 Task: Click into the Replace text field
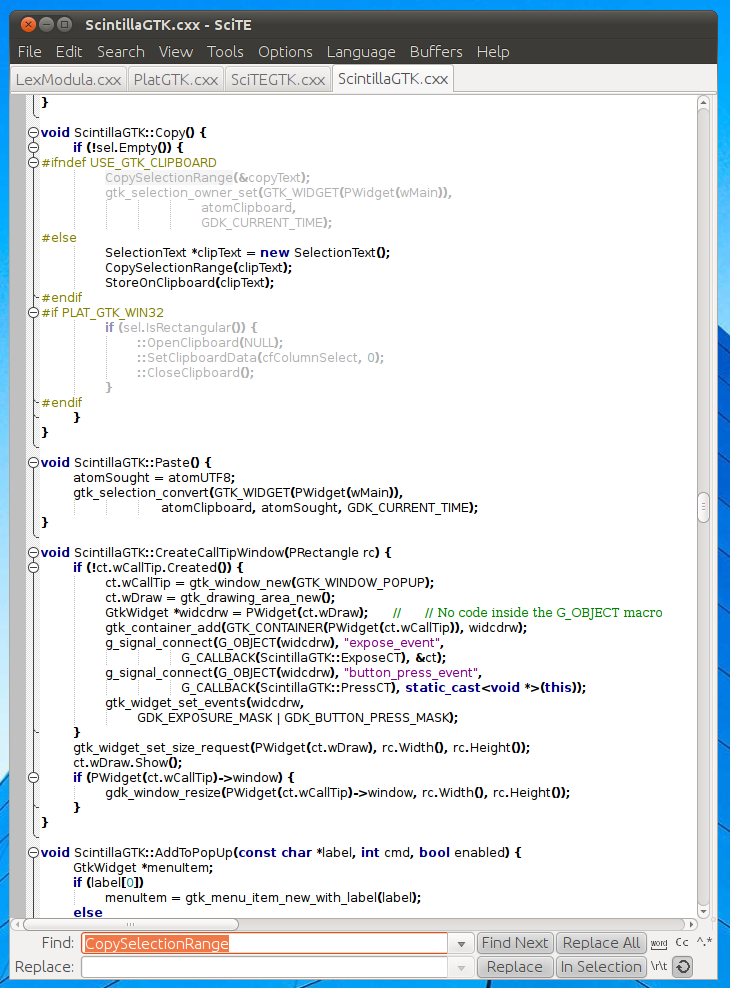click(x=264, y=967)
